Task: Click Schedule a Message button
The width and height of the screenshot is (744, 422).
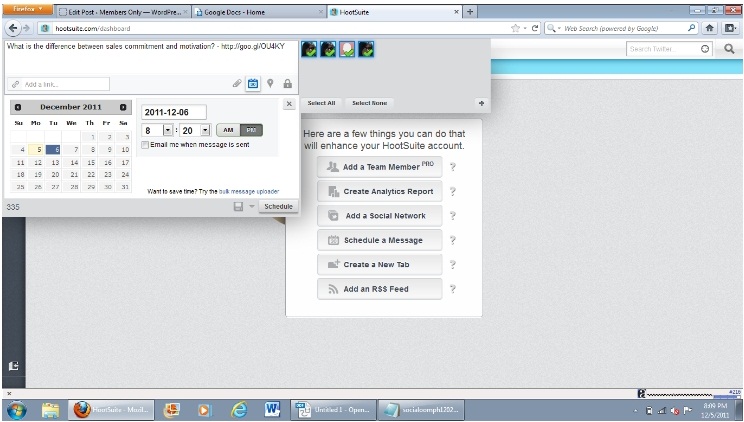Action: pyautogui.click(x=380, y=240)
